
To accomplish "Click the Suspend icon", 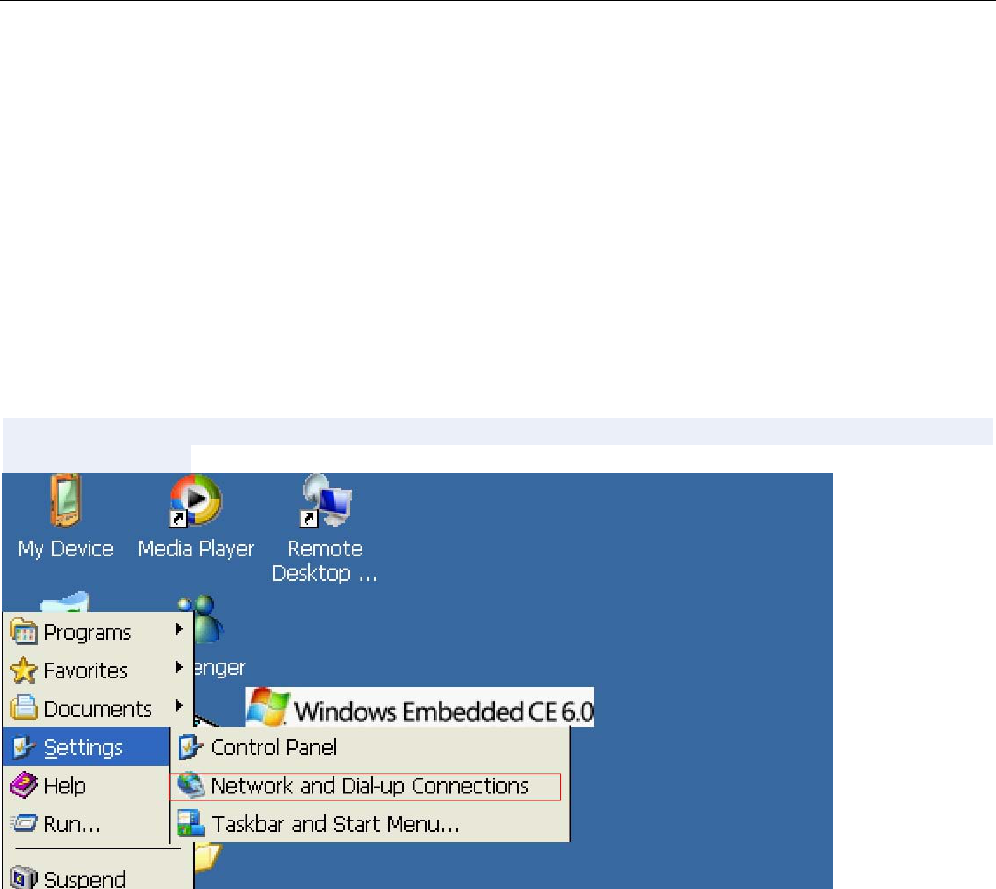I will (24, 878).
